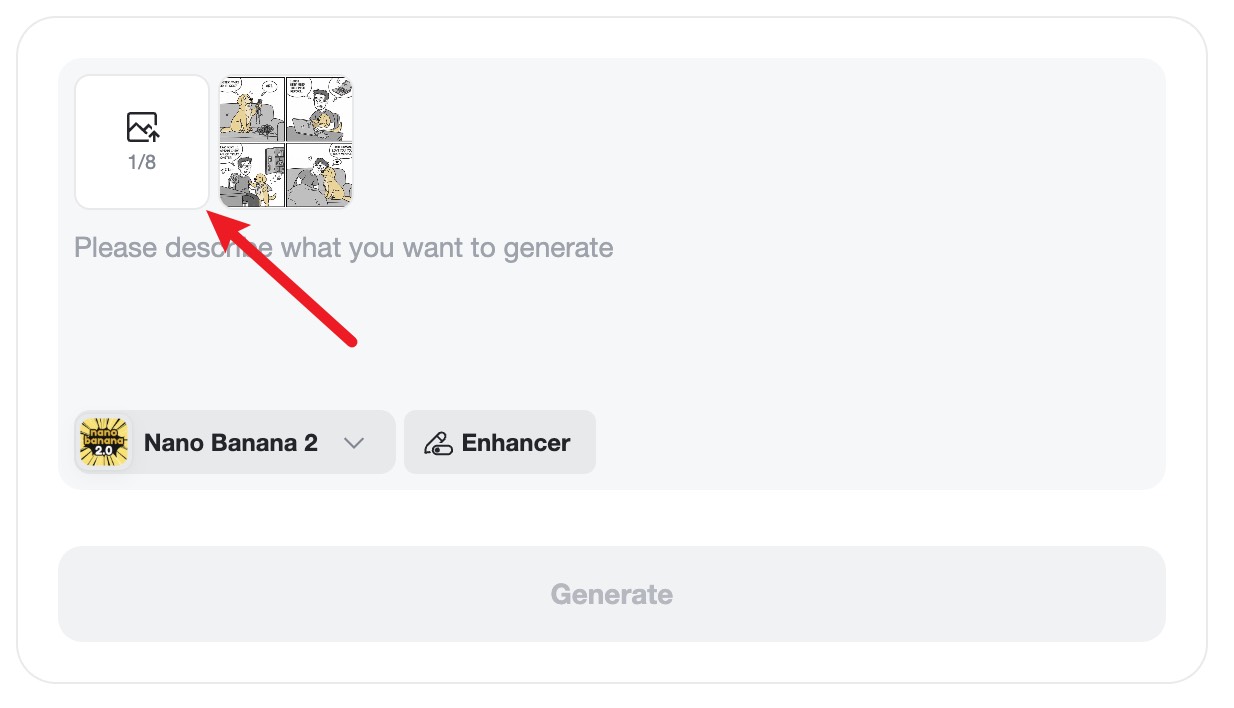This screenshot has width=1234, height=708.
Task: Click the "Enhancer" text label
Action: [516, 443]
